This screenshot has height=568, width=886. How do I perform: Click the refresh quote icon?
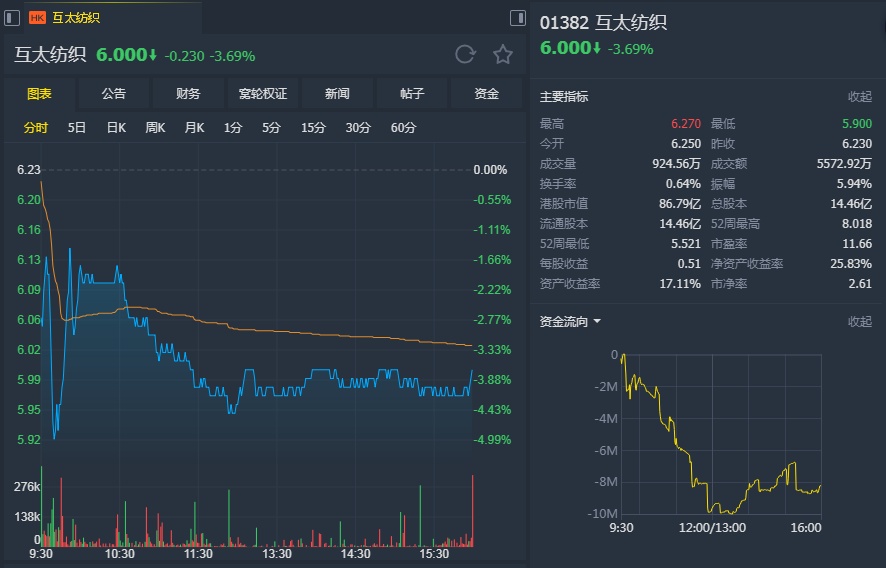coord(465,55)
